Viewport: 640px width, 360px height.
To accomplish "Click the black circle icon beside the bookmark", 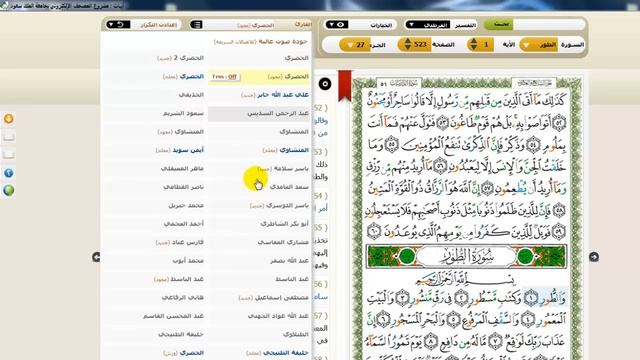I will point(325,84).
